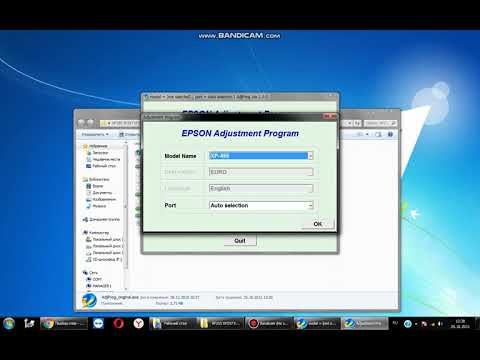Viewport: 480px width, 360px height.
Task: Click the RU language indicator
Action: (395, 323)
